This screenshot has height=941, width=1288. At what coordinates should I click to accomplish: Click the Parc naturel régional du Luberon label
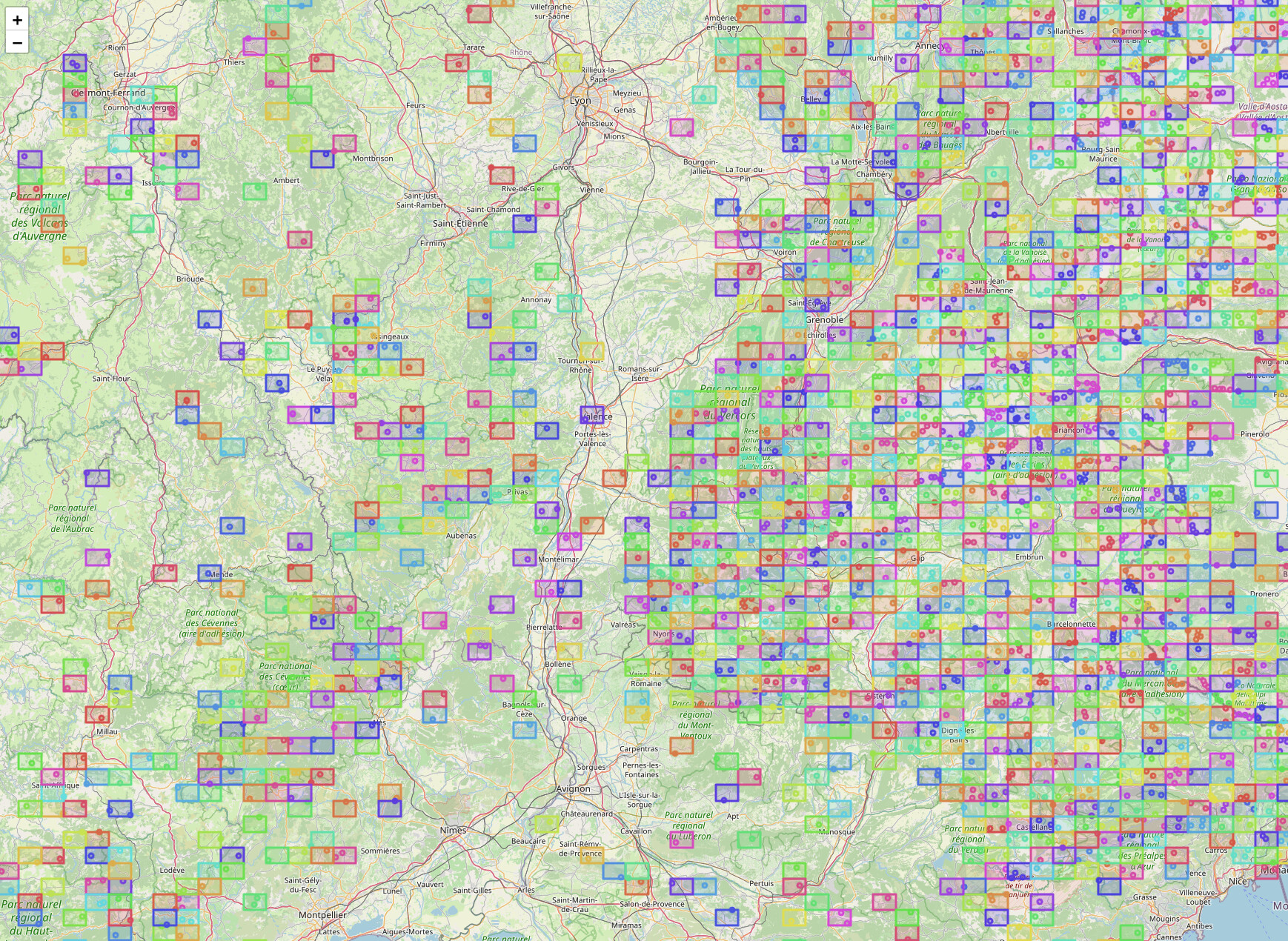[689, 825]
